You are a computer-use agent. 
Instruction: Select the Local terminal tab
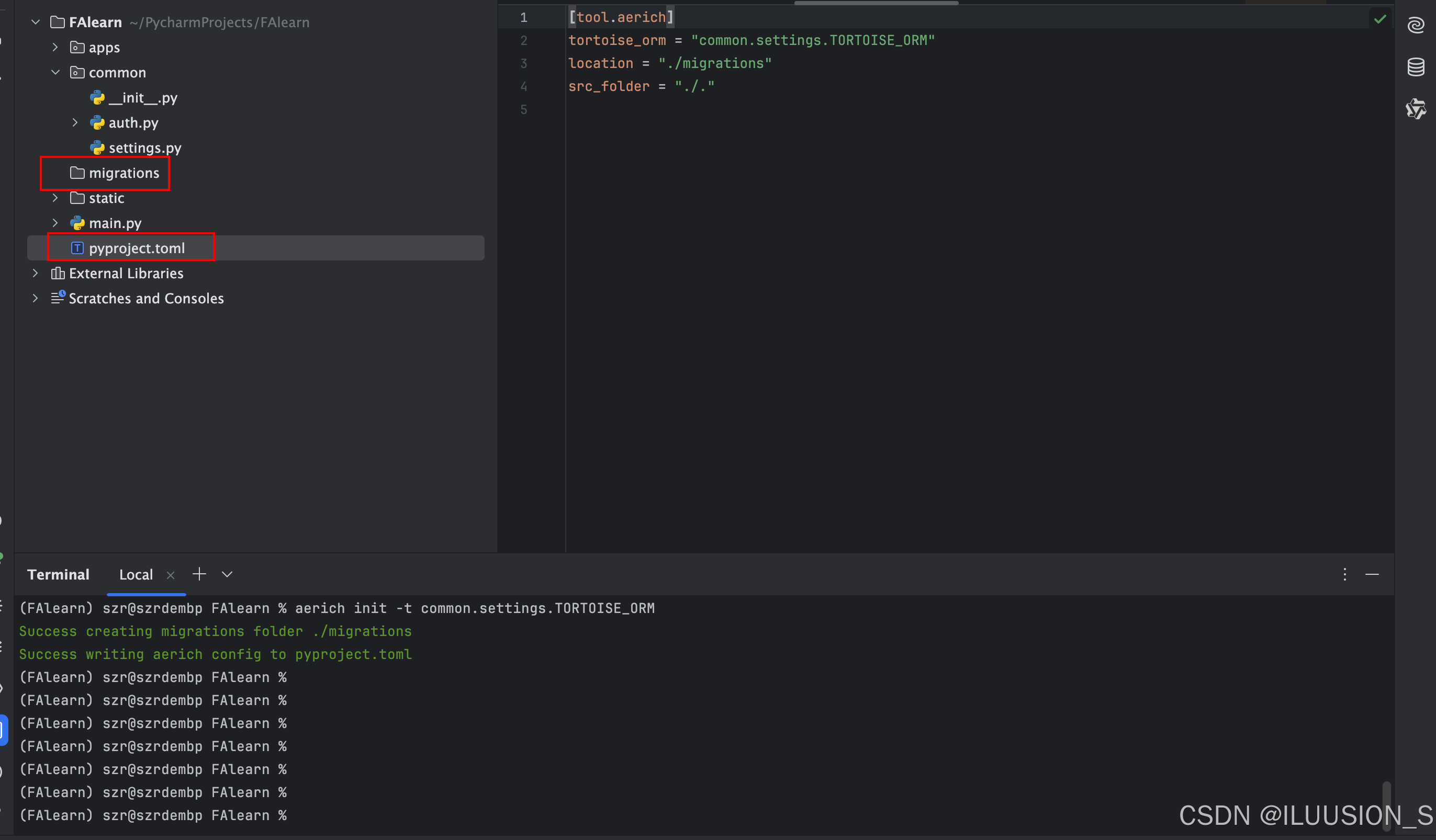click(x=136, y=575)
